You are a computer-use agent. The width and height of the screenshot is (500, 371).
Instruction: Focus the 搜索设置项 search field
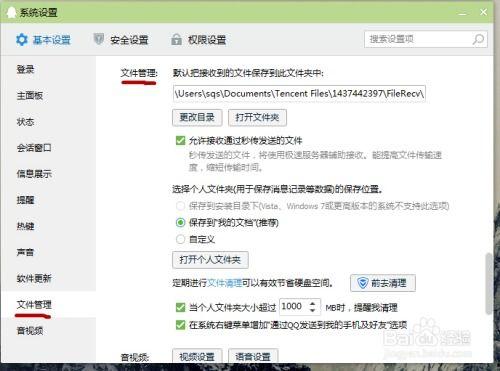(x=426, y=39)
